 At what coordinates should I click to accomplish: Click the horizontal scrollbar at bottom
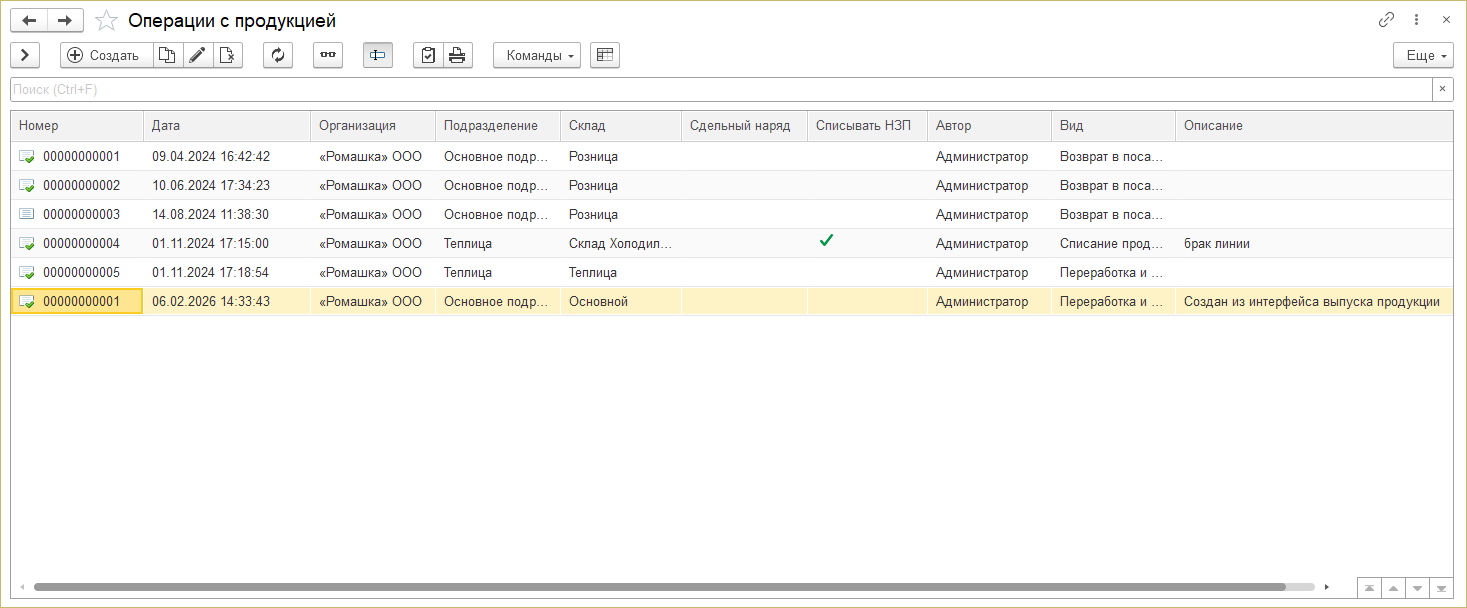[x=659, y=587]
